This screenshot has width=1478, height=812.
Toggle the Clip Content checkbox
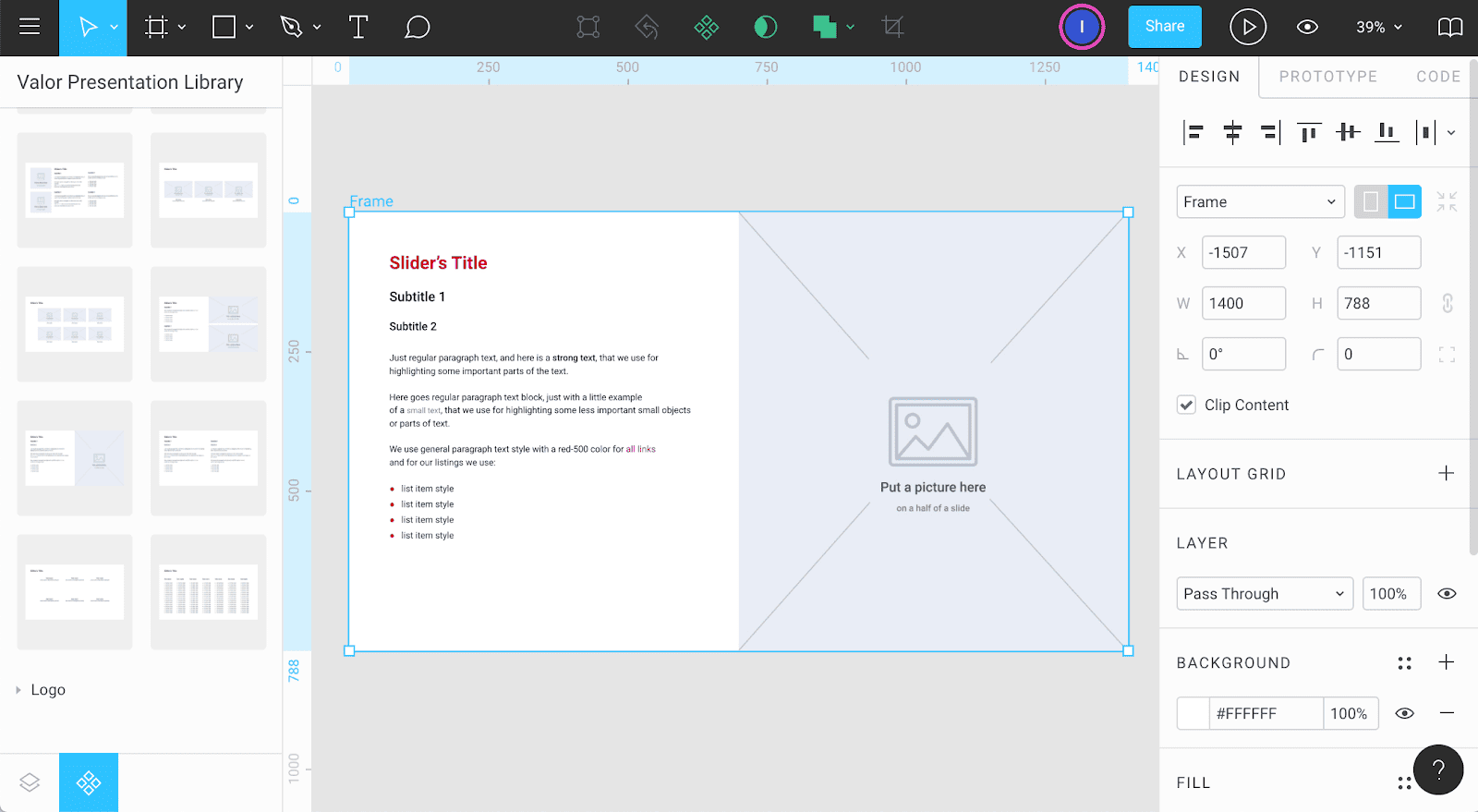[1187, 405]
